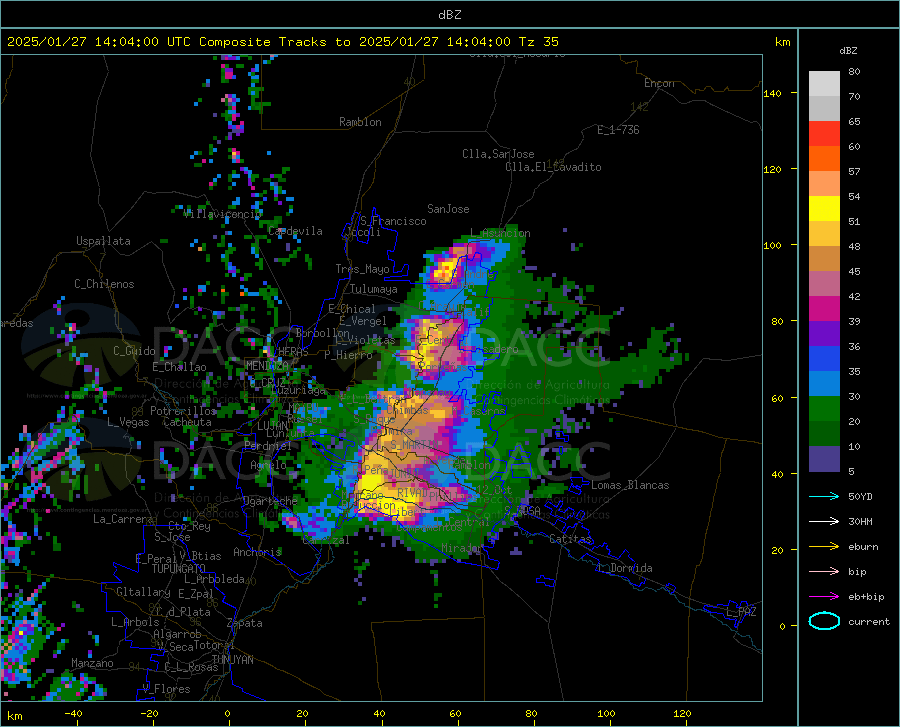Viewport: 900px width, 727px height.
Task: Click the 'Lomas_Blancas' map label
Action: (x=630, y=485)
